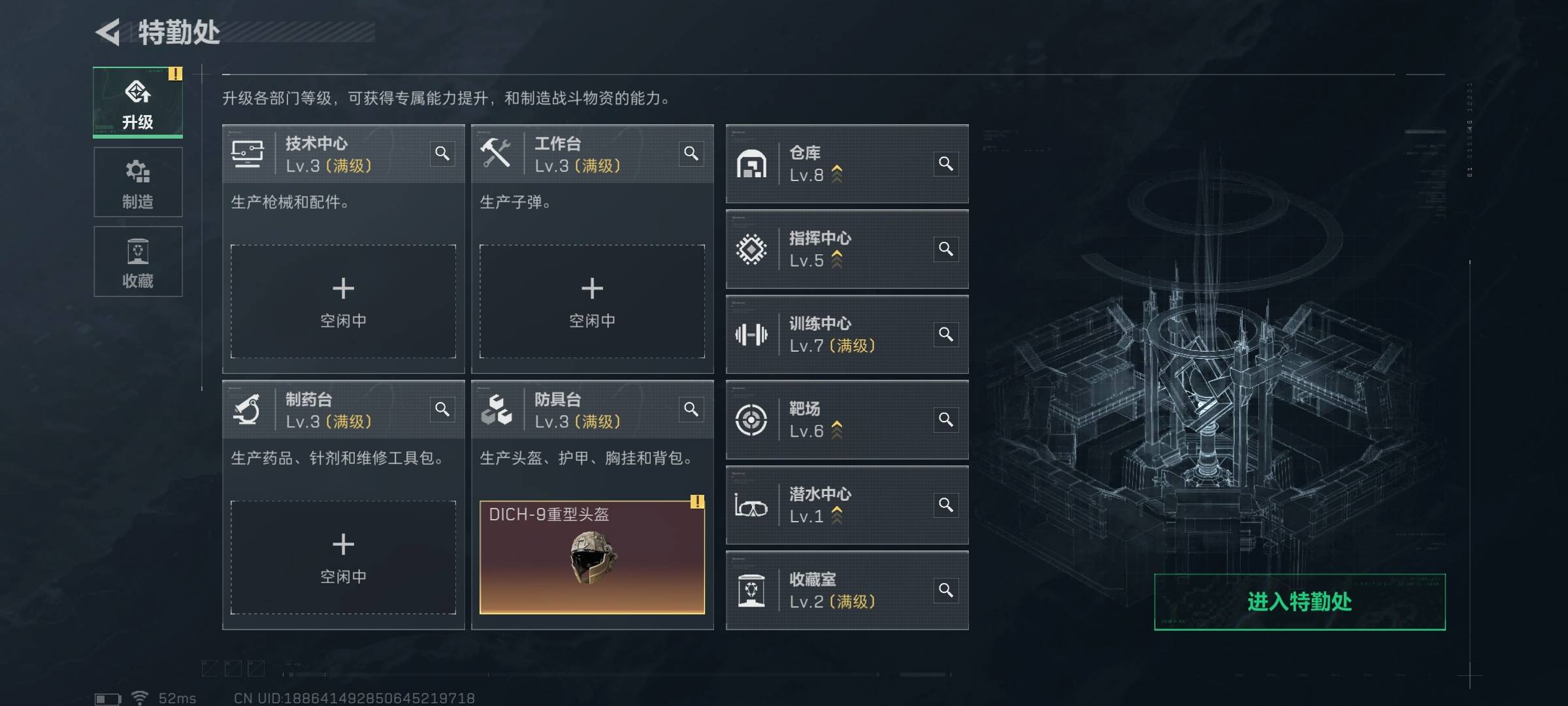Click the back arrow beside 特勤处

coord(109,32)
